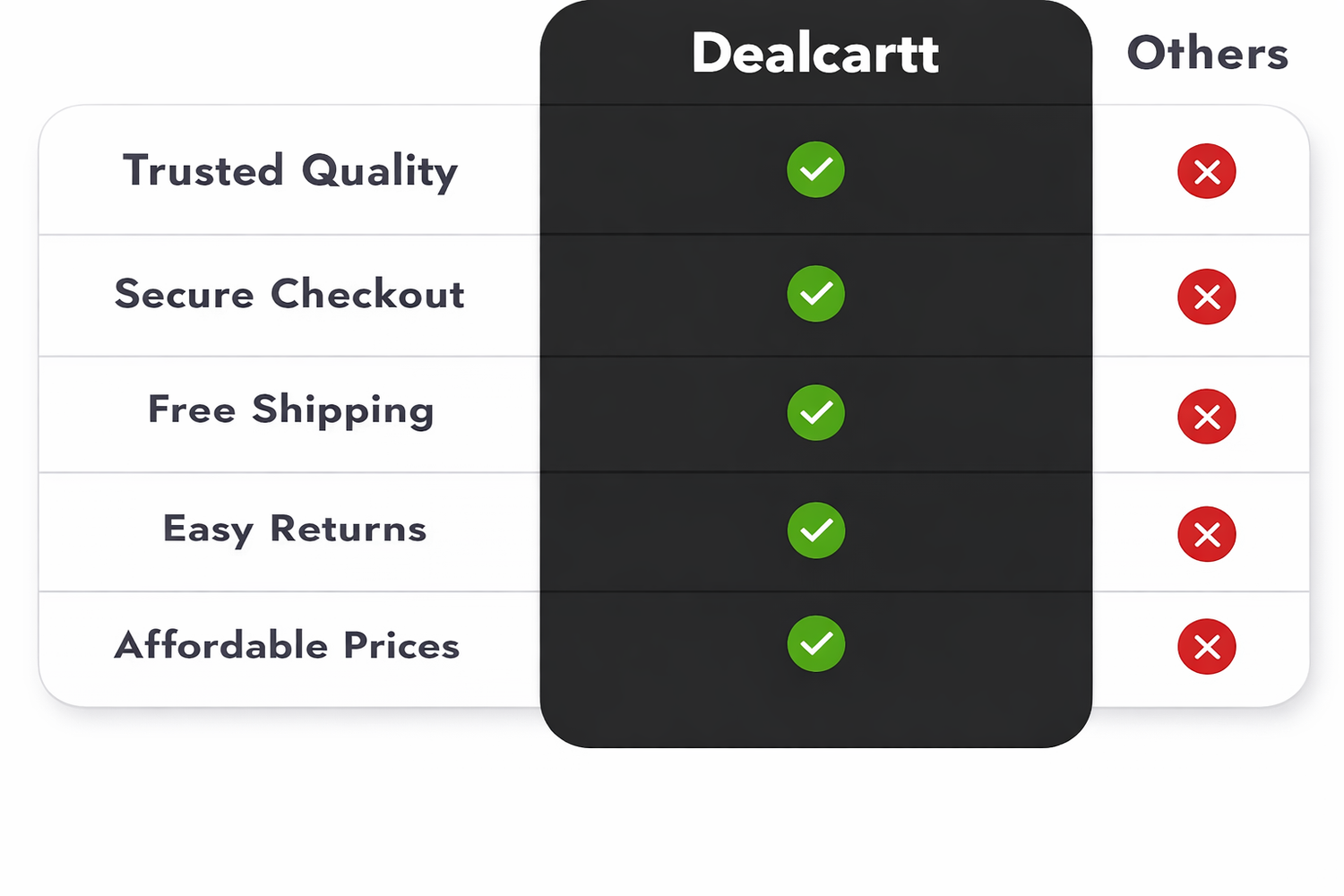The width and height of the screenshot is (1344, 896).
Task: Click the green checkmark for Free Shipping
Action: (x=815, y=412)
